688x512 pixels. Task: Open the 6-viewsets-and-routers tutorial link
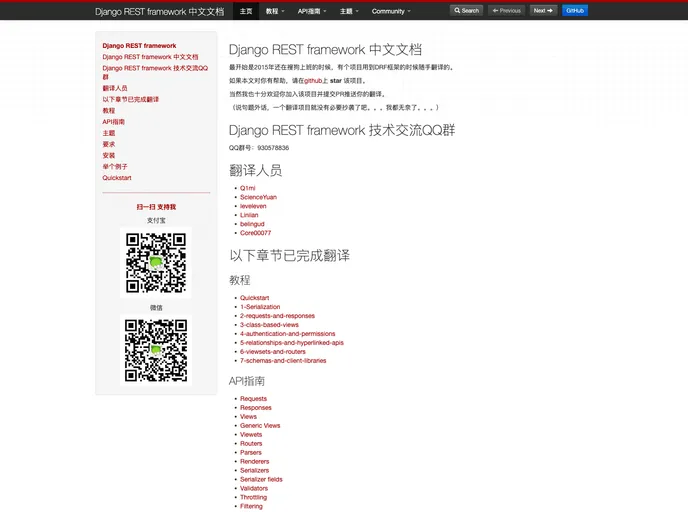point(272,352)
